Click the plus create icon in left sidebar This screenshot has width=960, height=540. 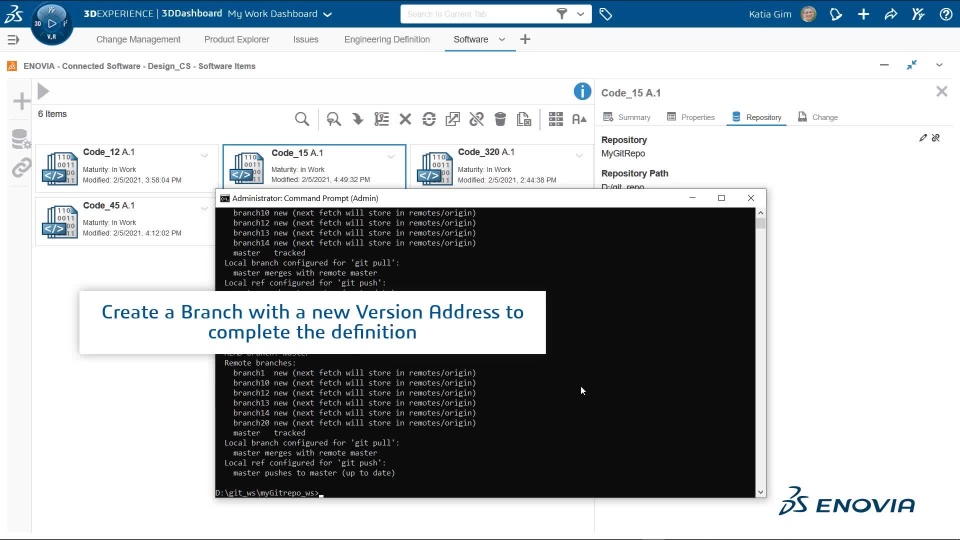point(21,101)
